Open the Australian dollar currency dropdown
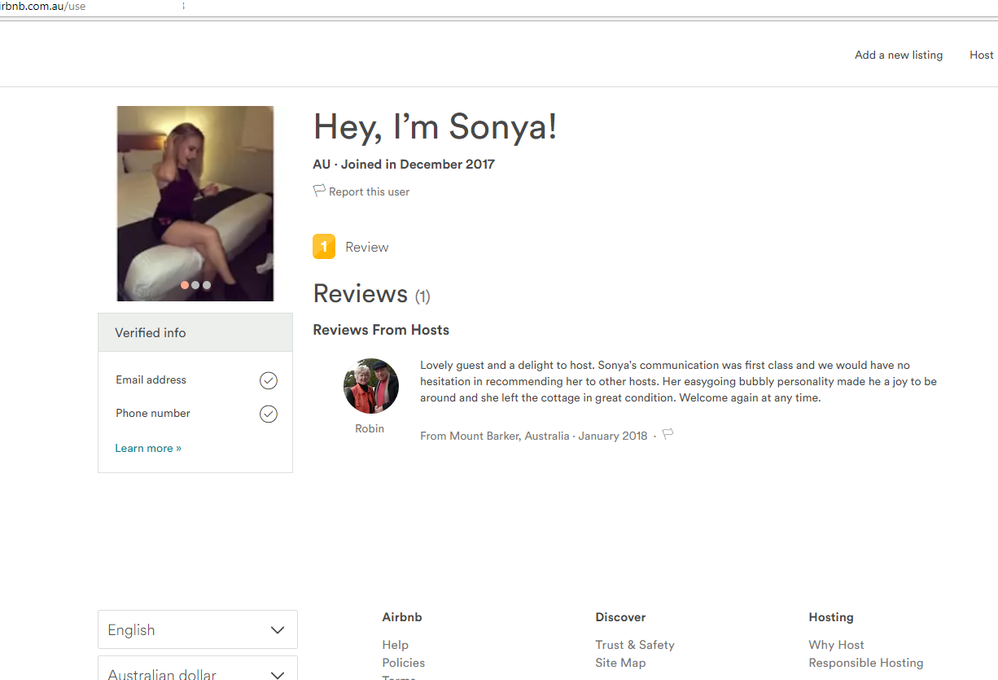Viewport: 998px width, 680px height. pyautogui.click(x=197, y=671)
